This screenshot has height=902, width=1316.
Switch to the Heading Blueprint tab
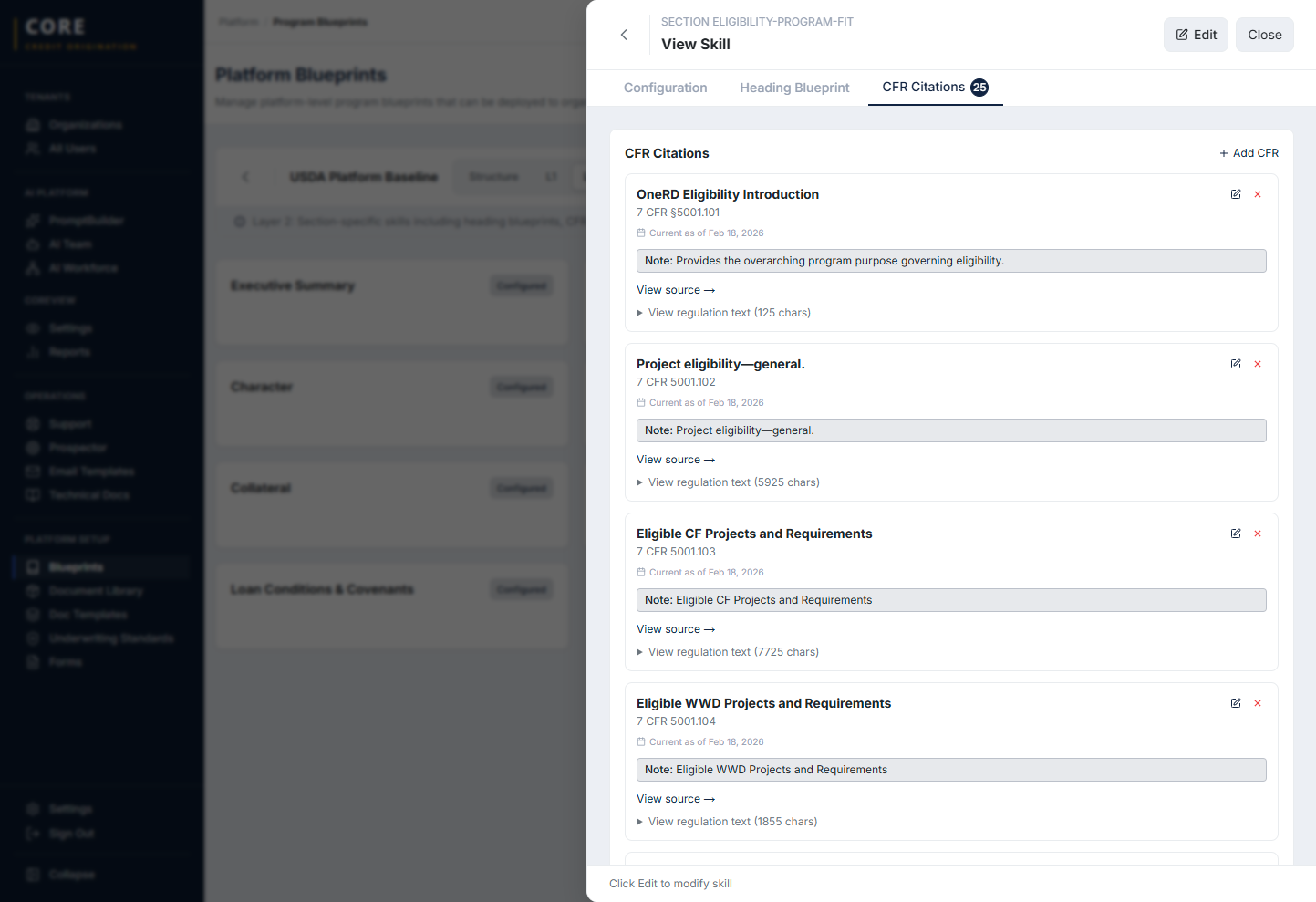794,88
